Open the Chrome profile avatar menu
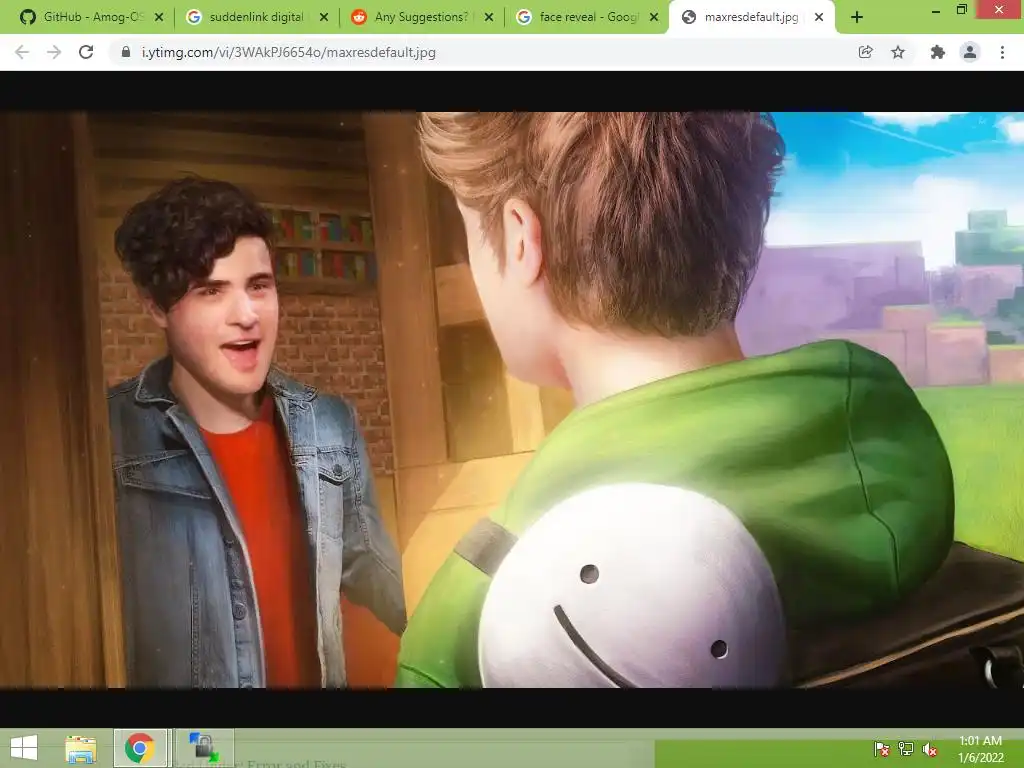The width and height of the screenshot is (1024, 768). coord(970,52)
